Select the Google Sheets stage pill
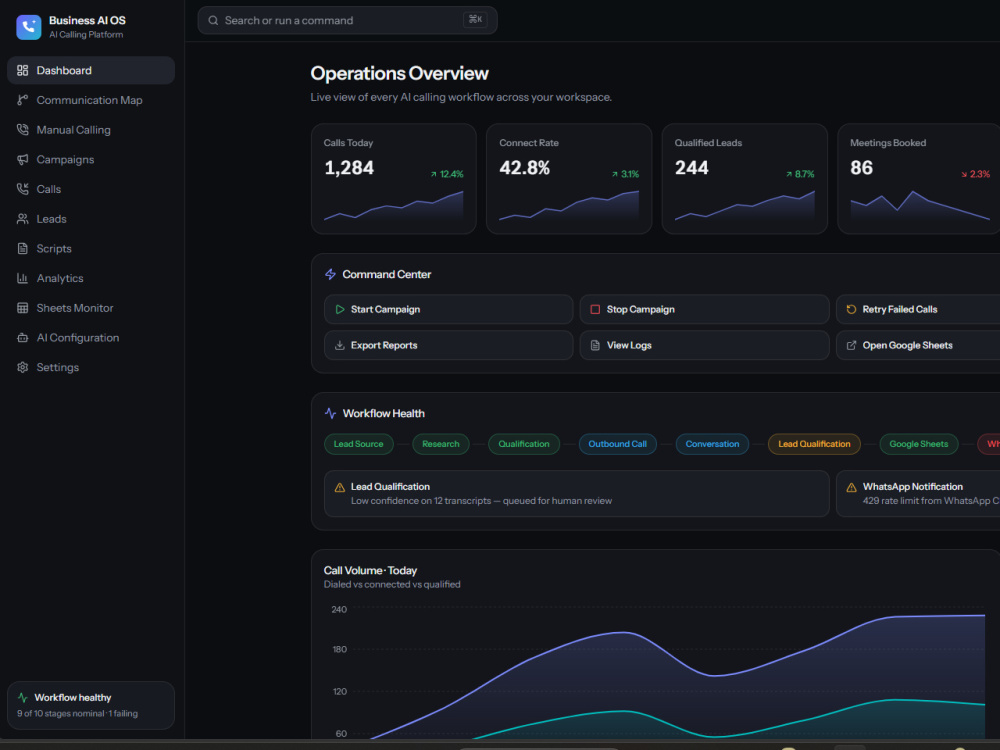Image resolution: width=1000 pixels, height=750 pixels. point(919,444)
